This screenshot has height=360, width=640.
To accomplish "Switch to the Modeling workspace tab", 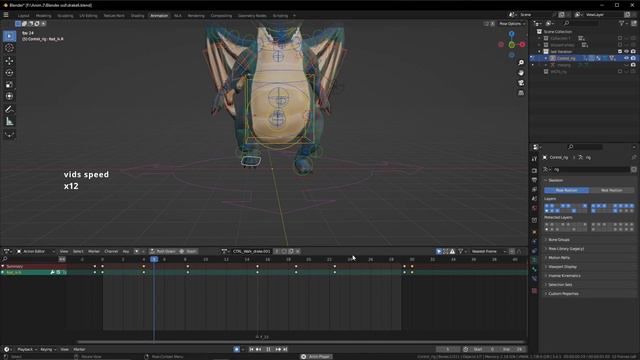I will coord(43,16).
